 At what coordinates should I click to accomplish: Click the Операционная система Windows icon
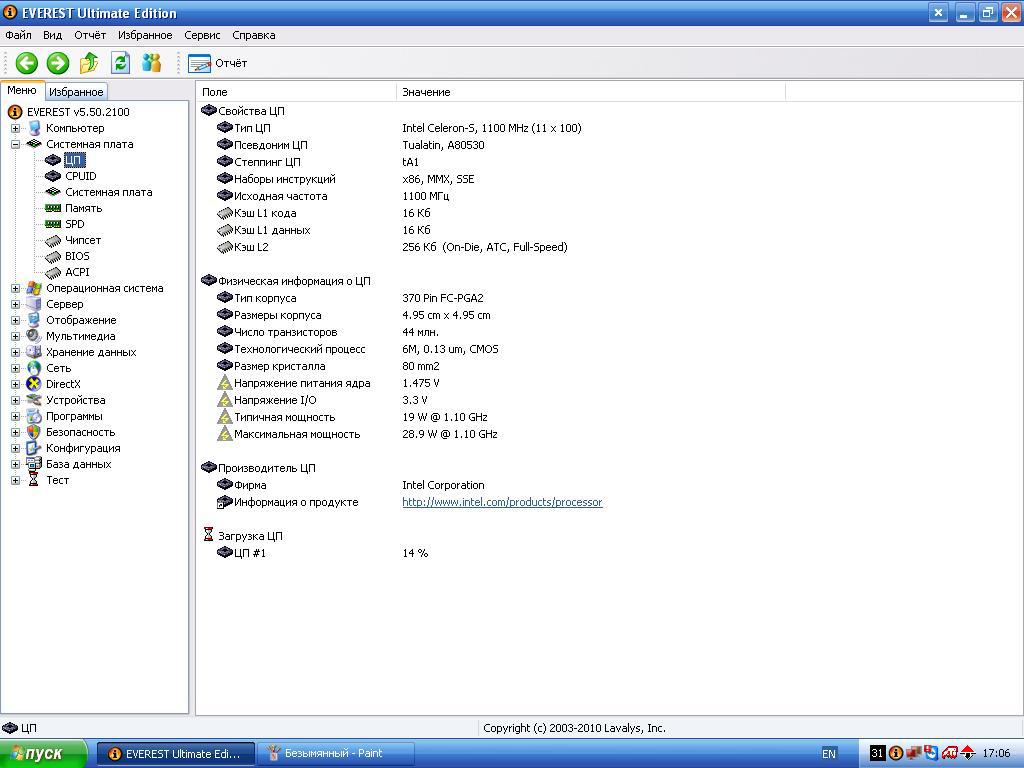[x=34, y=288]
